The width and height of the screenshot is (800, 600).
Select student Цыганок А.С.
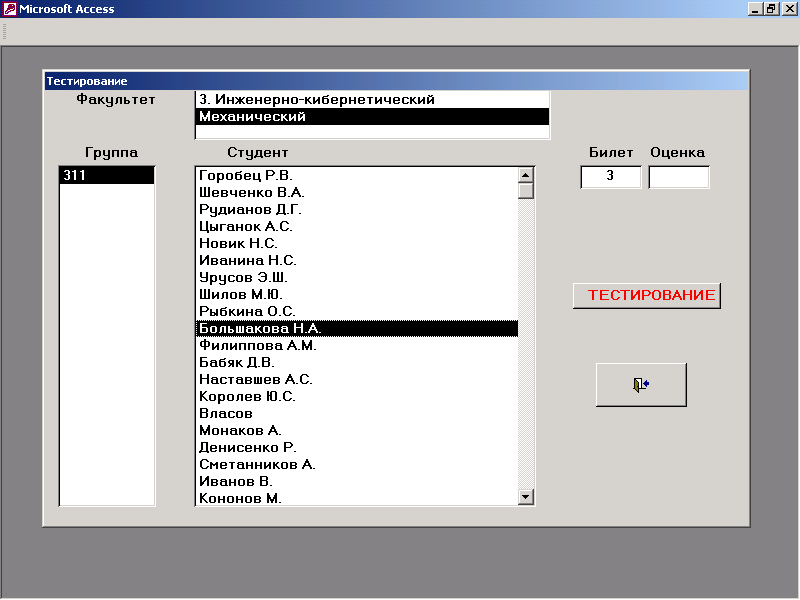(x=357, y=226)
